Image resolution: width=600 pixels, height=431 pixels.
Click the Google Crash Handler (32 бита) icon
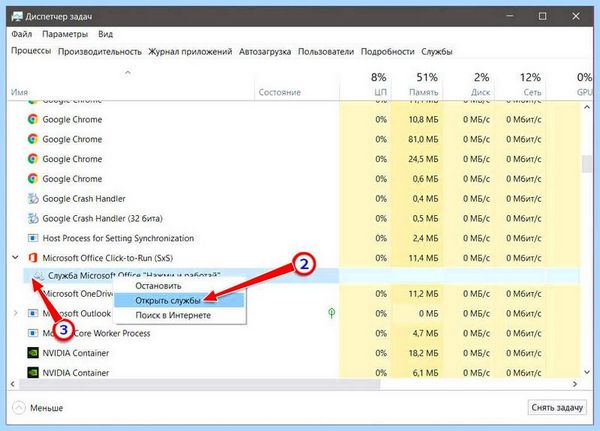pyautogui.click(x=33, y=219)
